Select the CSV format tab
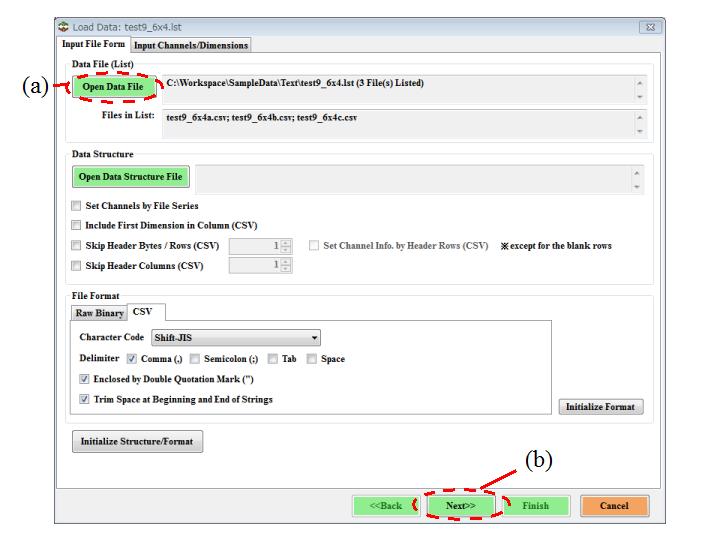The width and height of the screenshot is (720, 540). (142, 312)
